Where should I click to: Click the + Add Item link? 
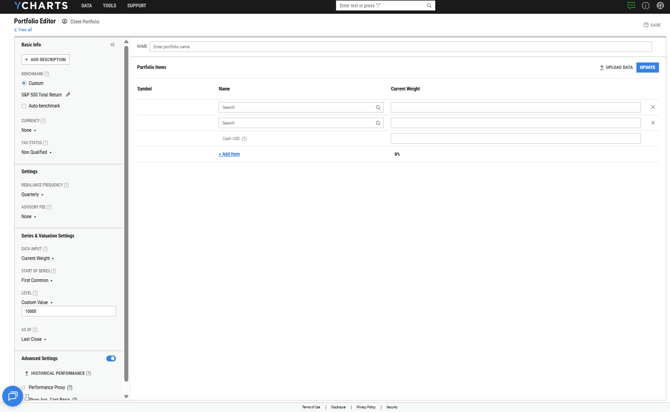pos(229,154)
